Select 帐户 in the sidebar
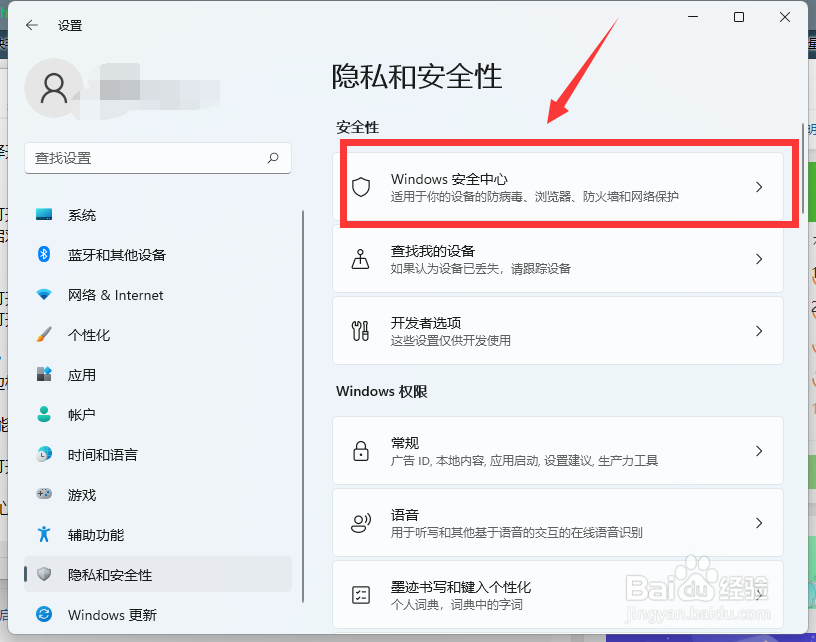This screenshot has width=816, height=642. click(158, 415)
